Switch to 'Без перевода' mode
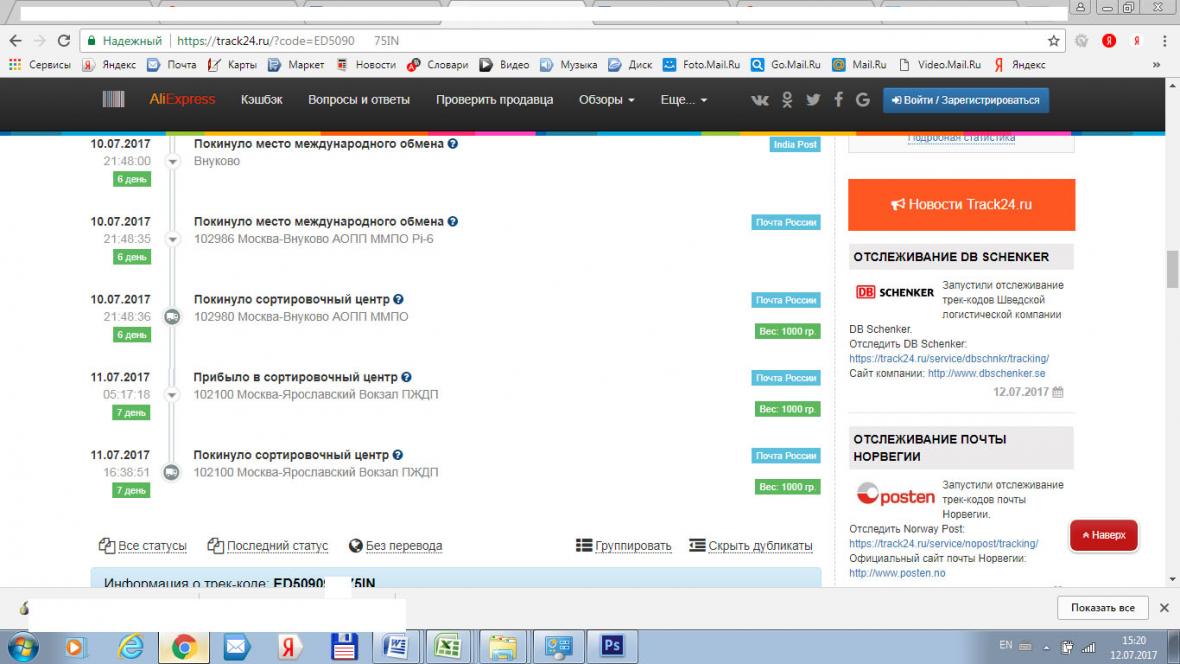The height and width of the screenshot is (664, 1180). (395, 546)
